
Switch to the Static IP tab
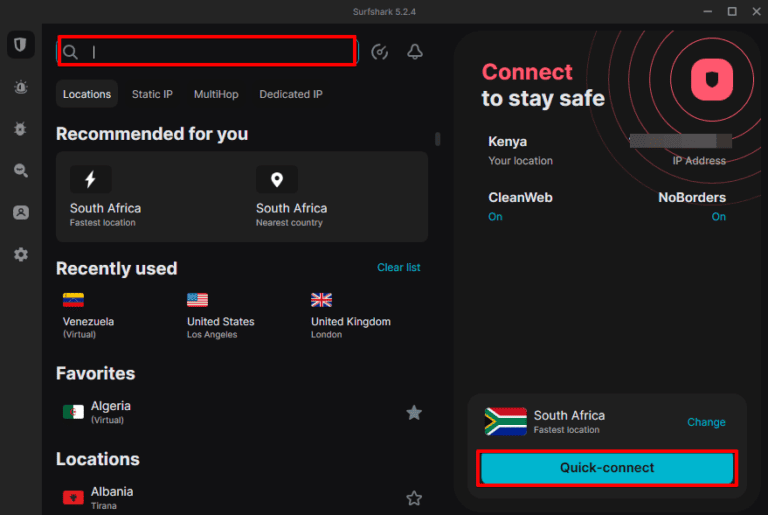coord(152,94)
